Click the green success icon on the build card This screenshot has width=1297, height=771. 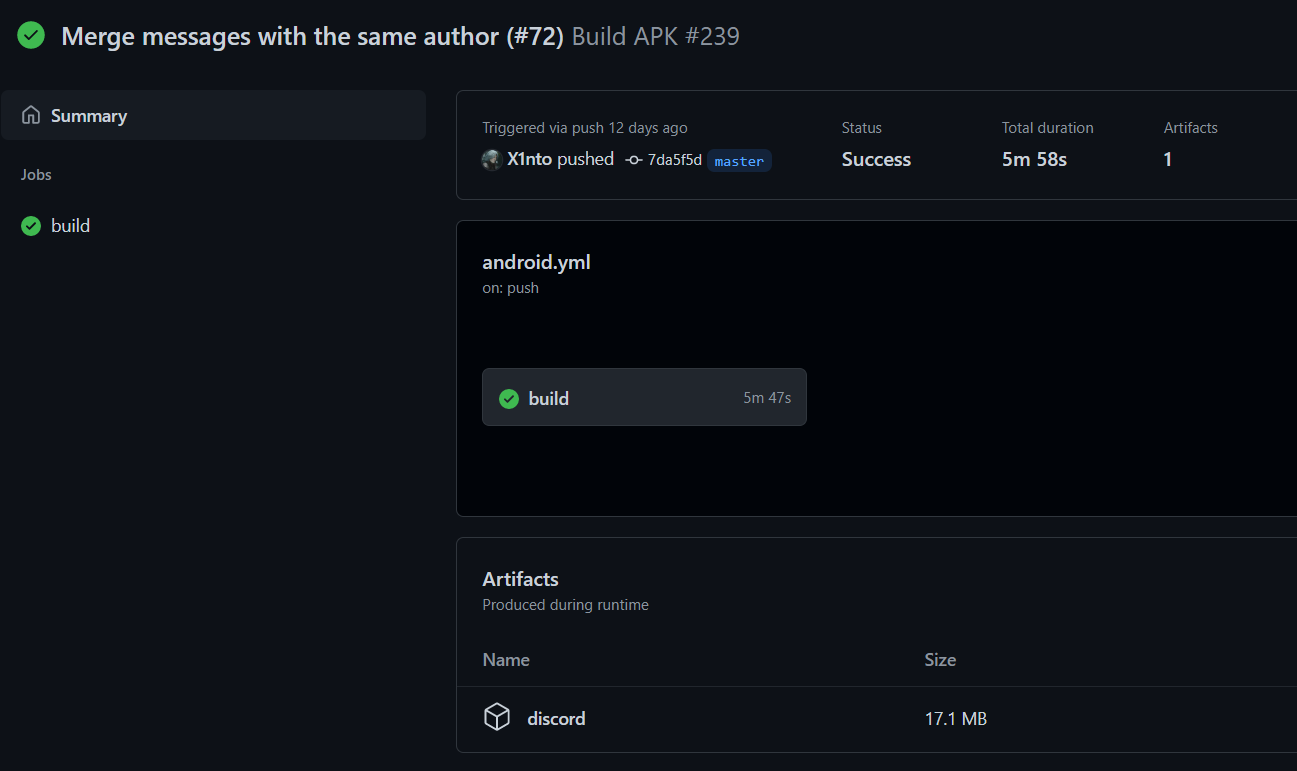(x=509, y=397)
